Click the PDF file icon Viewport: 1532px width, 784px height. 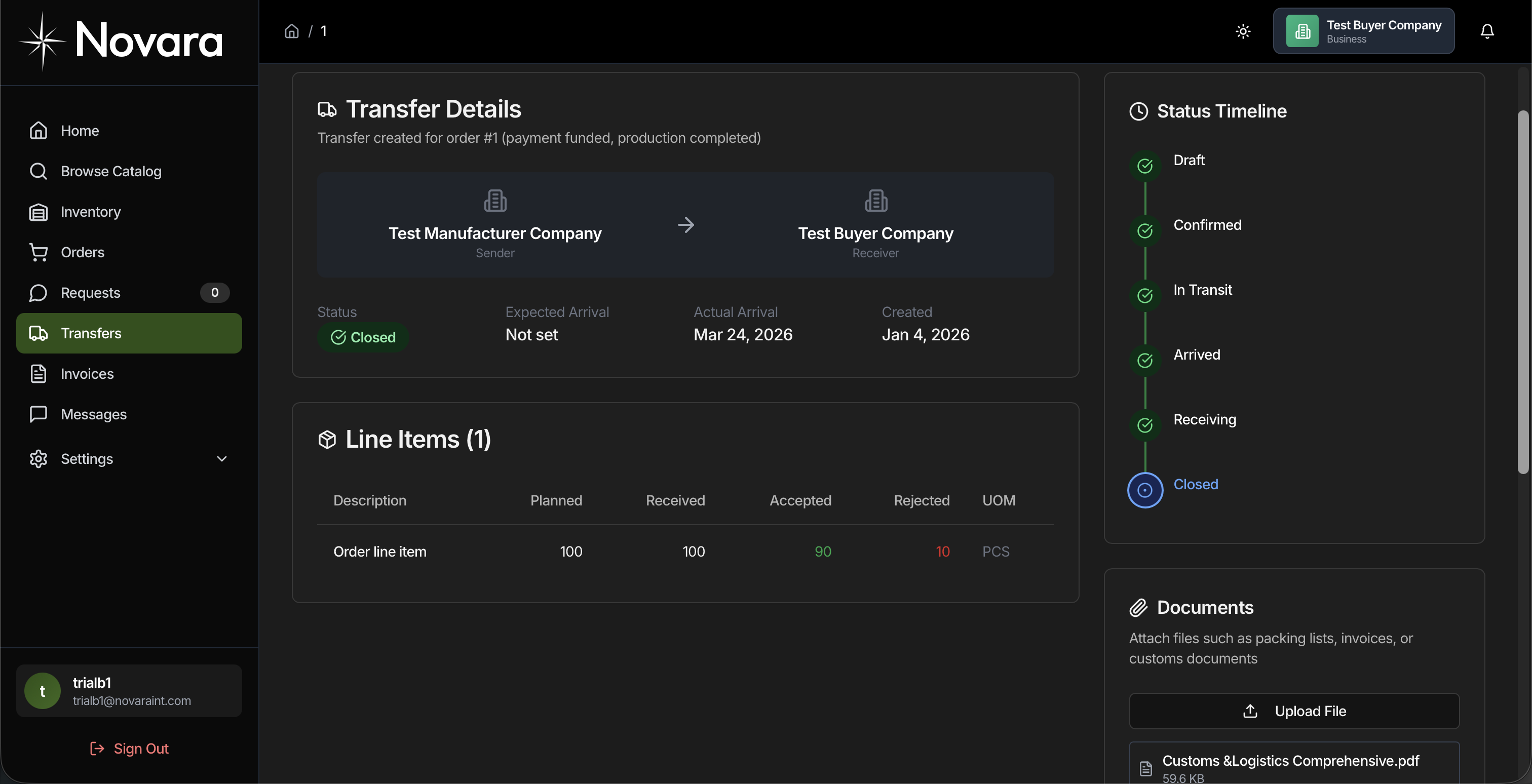point(1145,768)
